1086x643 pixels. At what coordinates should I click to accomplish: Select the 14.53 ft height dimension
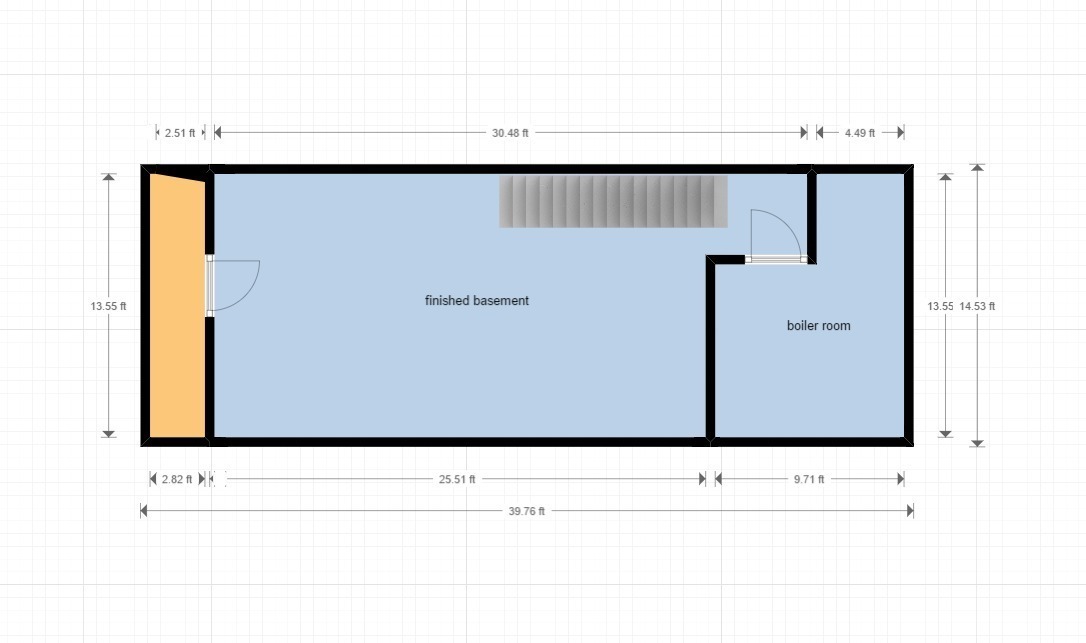[977, 306]
